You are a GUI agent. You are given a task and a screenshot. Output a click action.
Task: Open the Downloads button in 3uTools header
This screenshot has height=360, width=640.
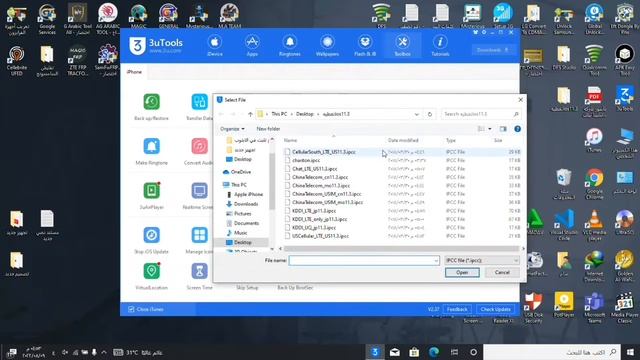point(493,50)
